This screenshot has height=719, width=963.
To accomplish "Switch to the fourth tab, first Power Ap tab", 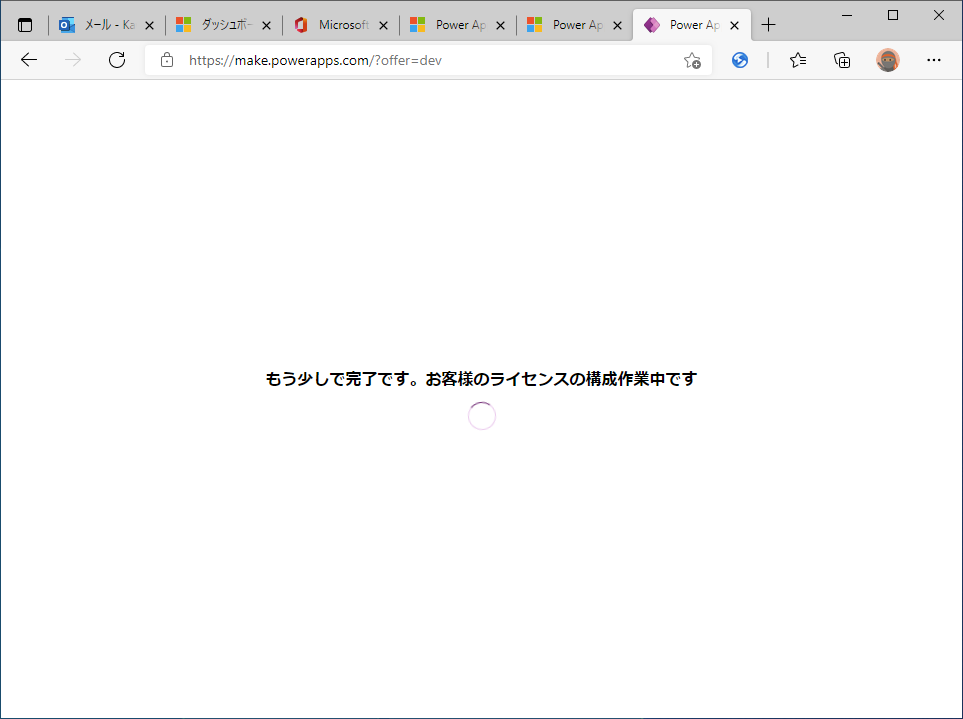I will point(458,25).
